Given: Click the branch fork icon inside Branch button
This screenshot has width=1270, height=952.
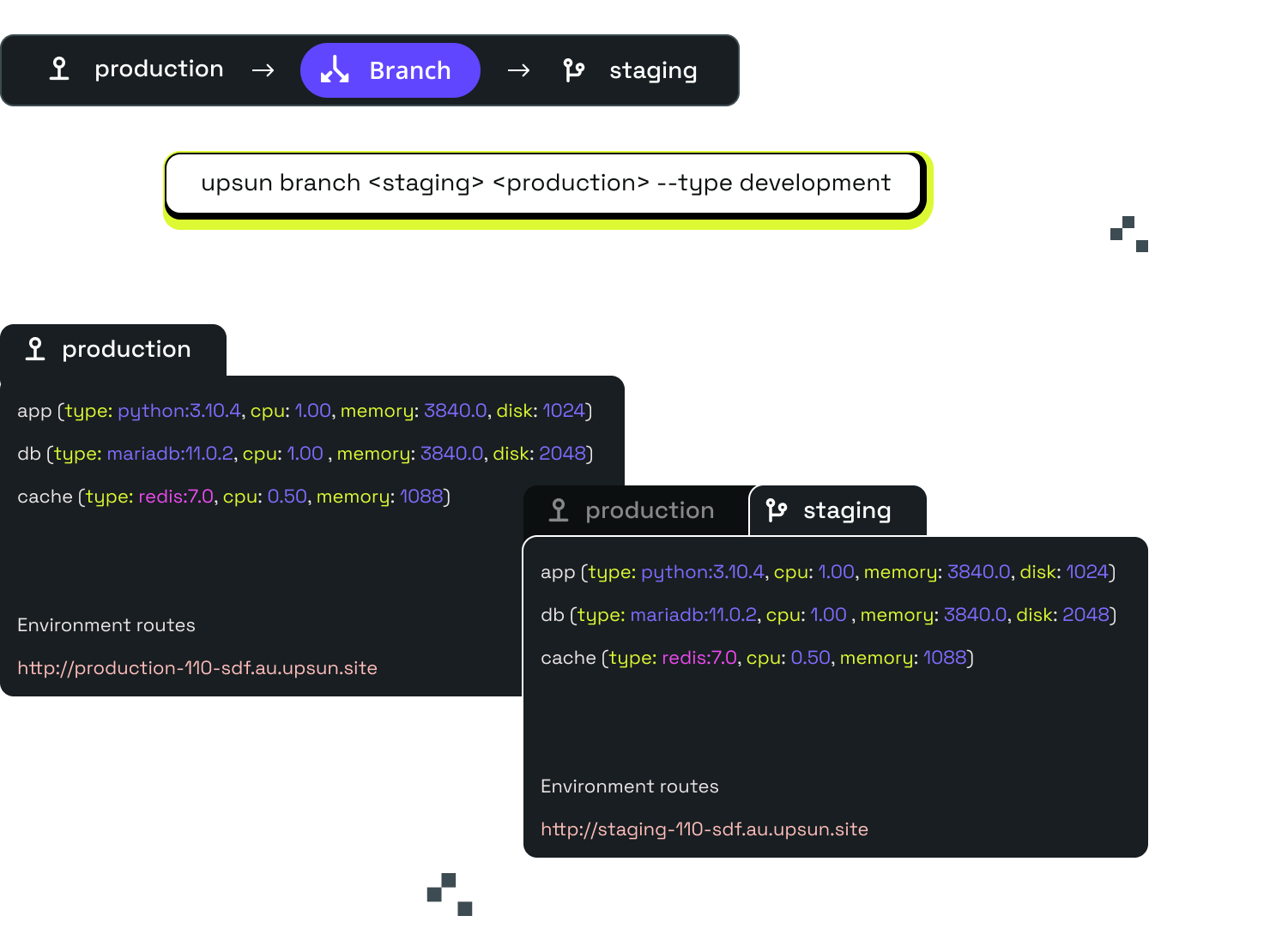Looking at the screenshot, I should click(335, 69).
